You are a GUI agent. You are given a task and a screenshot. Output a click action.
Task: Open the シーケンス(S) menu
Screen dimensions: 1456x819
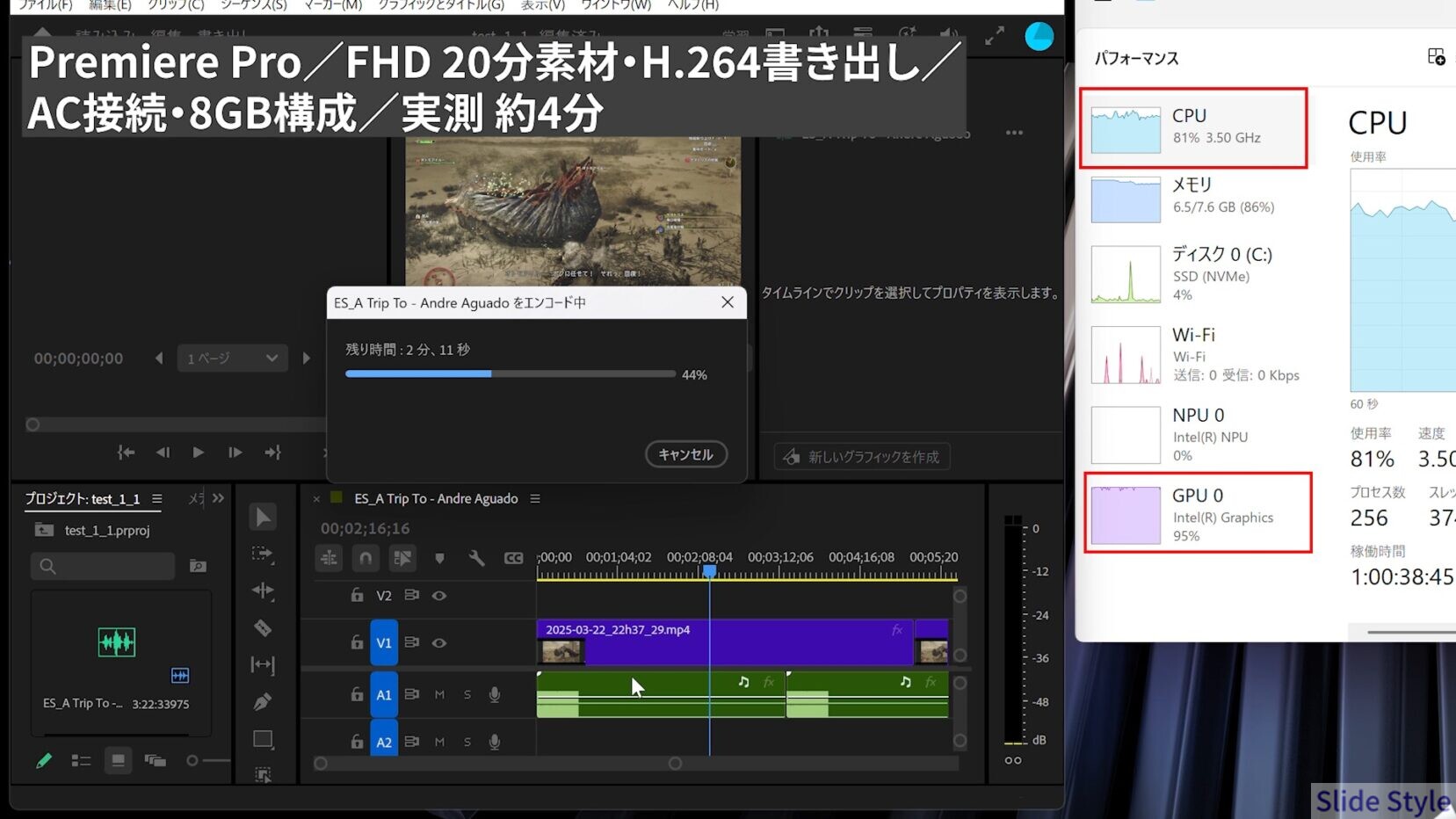tap(253, 5)
